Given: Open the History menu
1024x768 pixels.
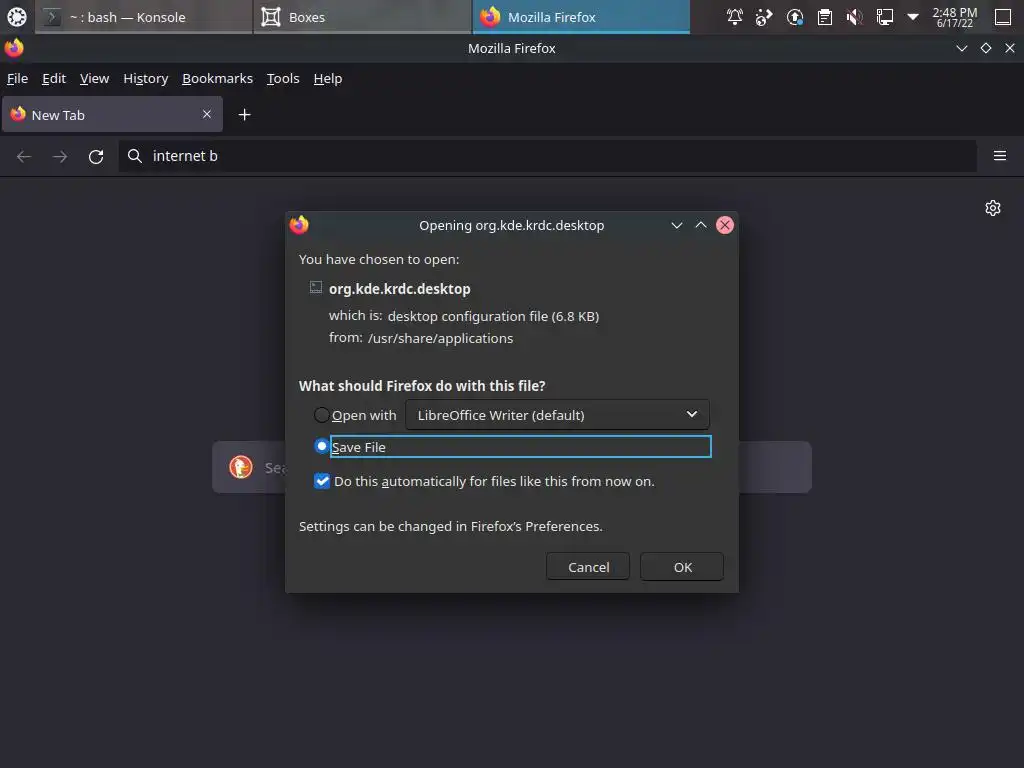Looking at the screenshot, I should click(x=146, y=78).
